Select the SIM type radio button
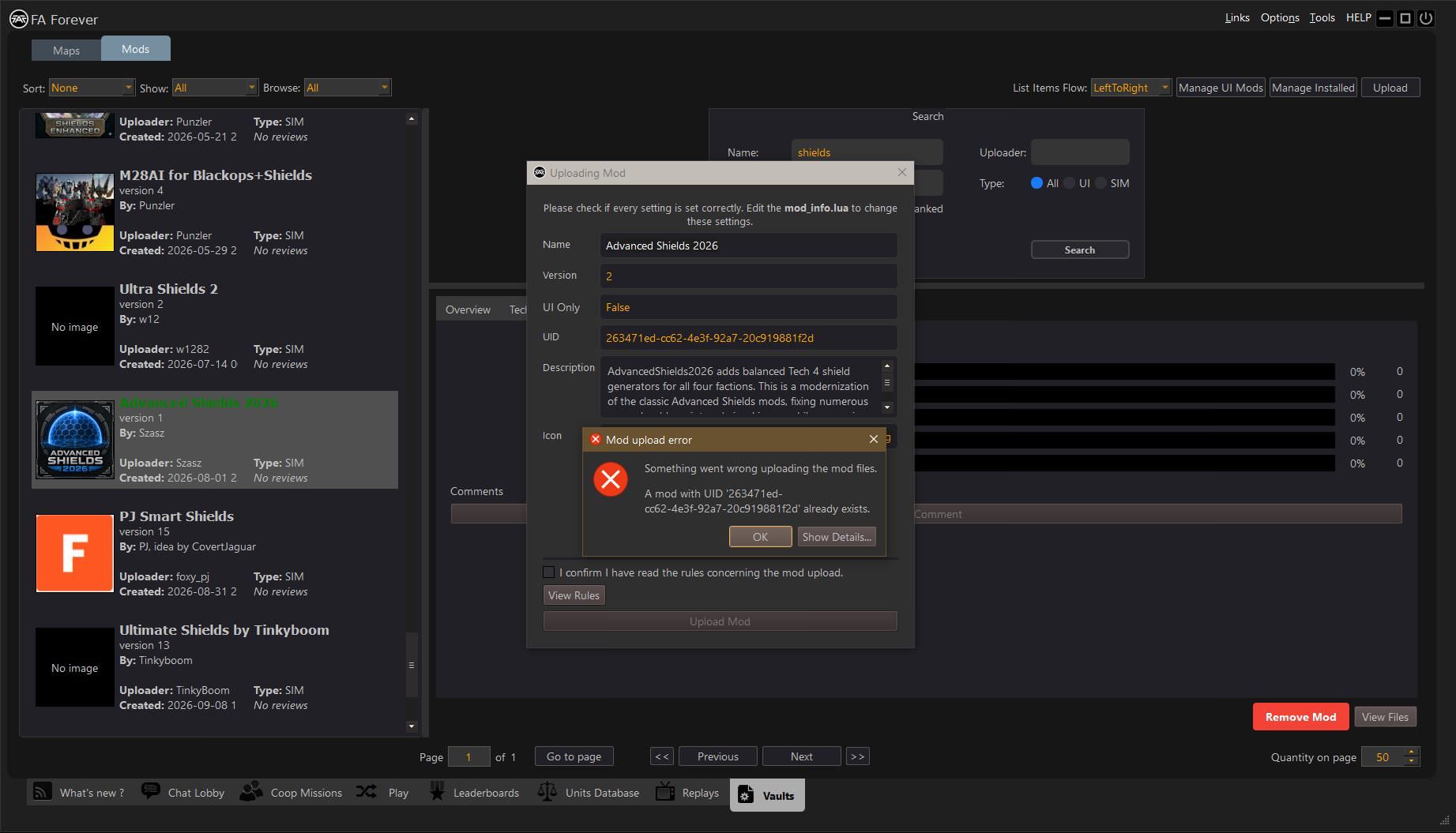This screenshot has height=833, width=1456. pyautogui.click(x=1100, y=183)
